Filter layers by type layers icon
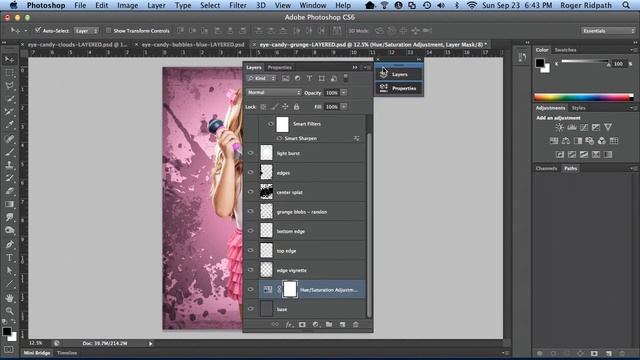This screenshot has height=360, width=640. click(309, 78)
